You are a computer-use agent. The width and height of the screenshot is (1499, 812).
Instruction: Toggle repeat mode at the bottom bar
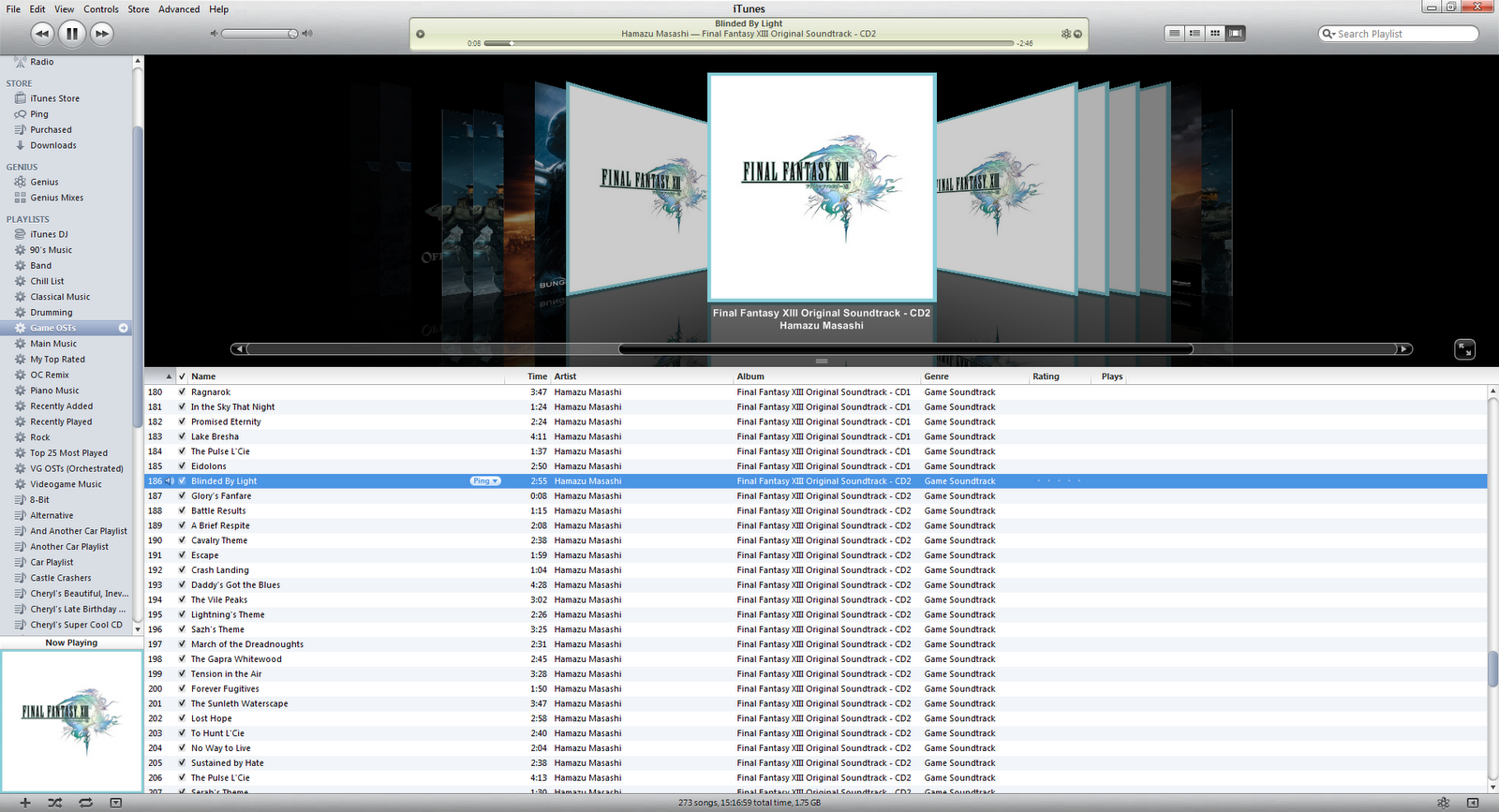[86, 803]
